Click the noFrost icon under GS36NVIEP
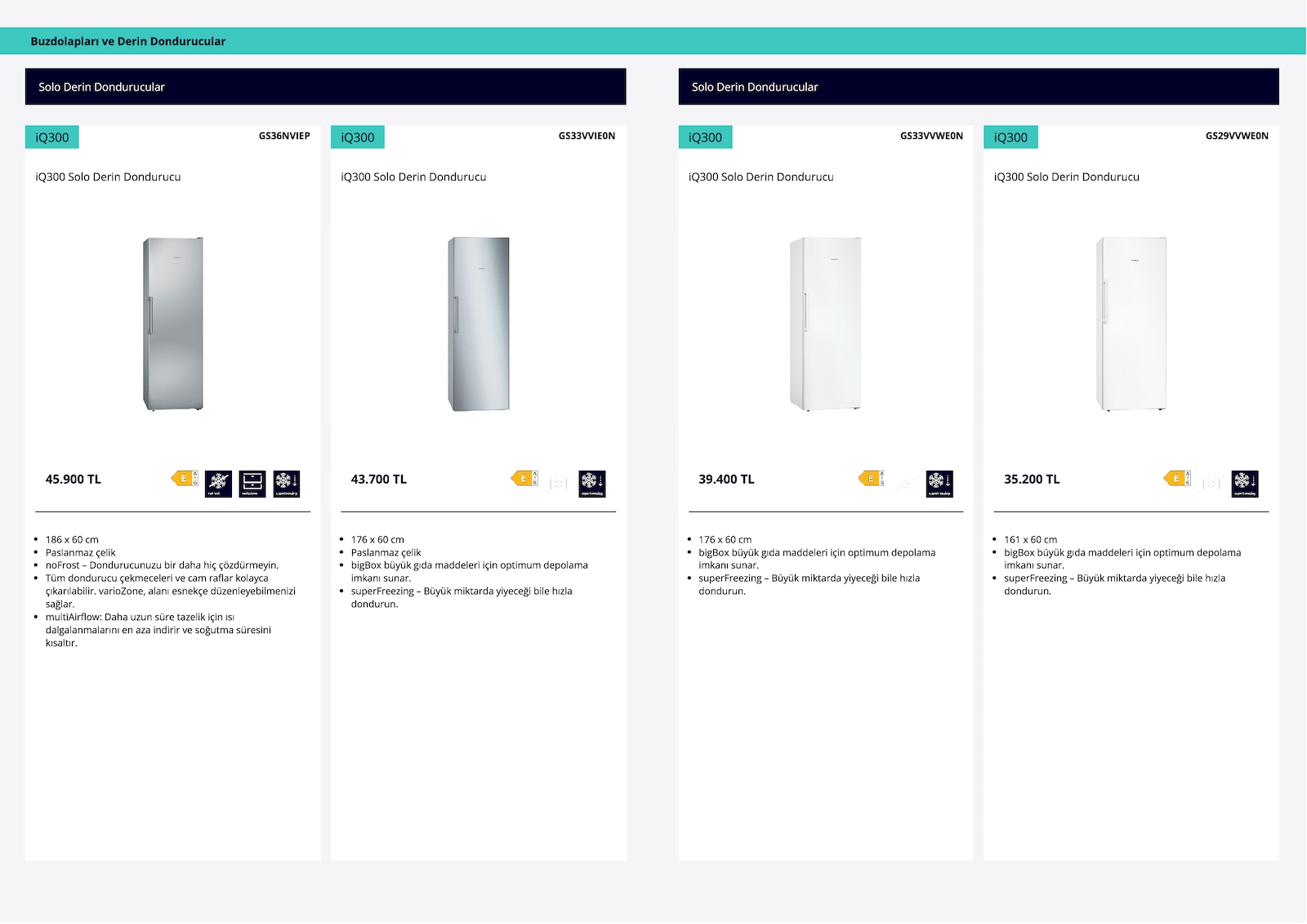The image size is (1307, 924). point(218,484)
